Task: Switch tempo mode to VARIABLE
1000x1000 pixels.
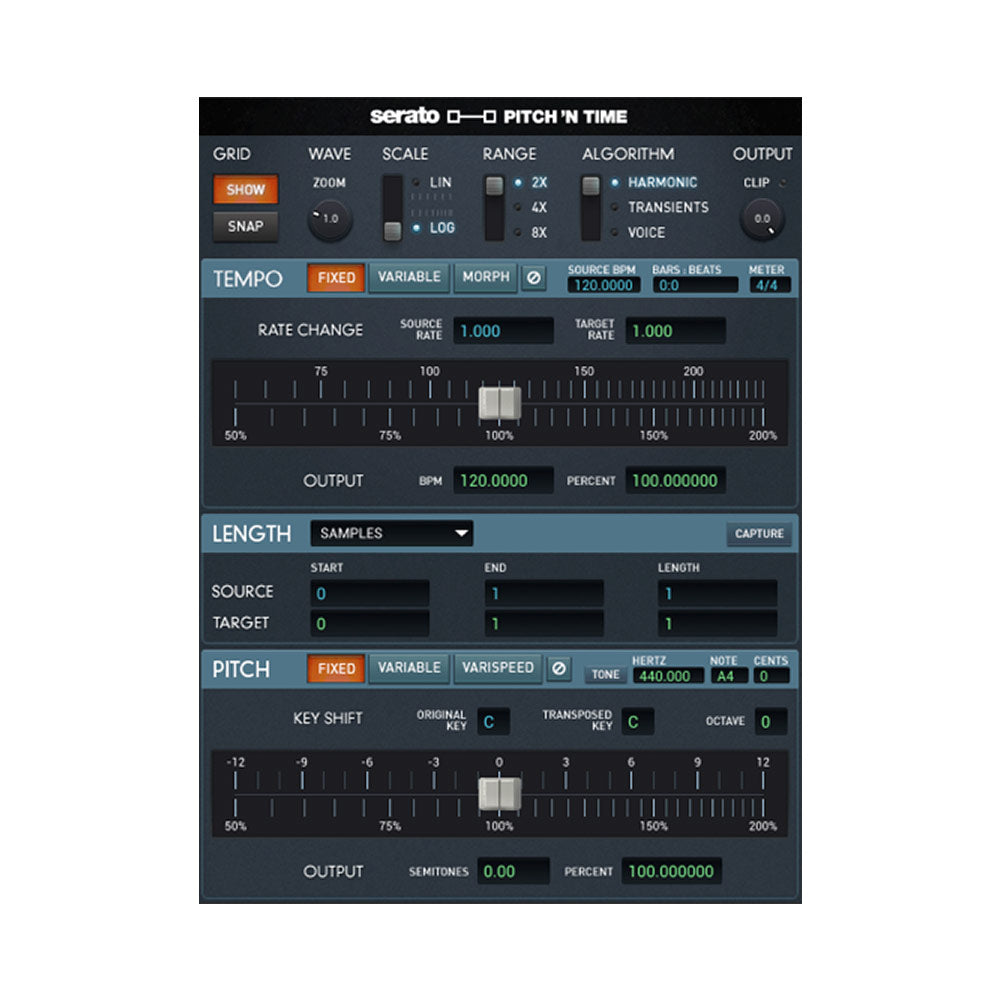Action: tap(409, 277)
